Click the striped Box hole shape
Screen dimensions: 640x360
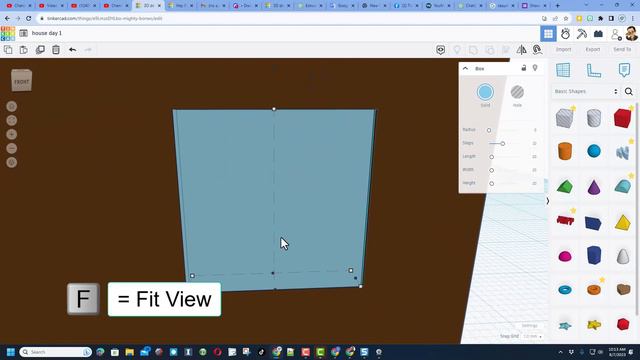[x=565, y=118]
